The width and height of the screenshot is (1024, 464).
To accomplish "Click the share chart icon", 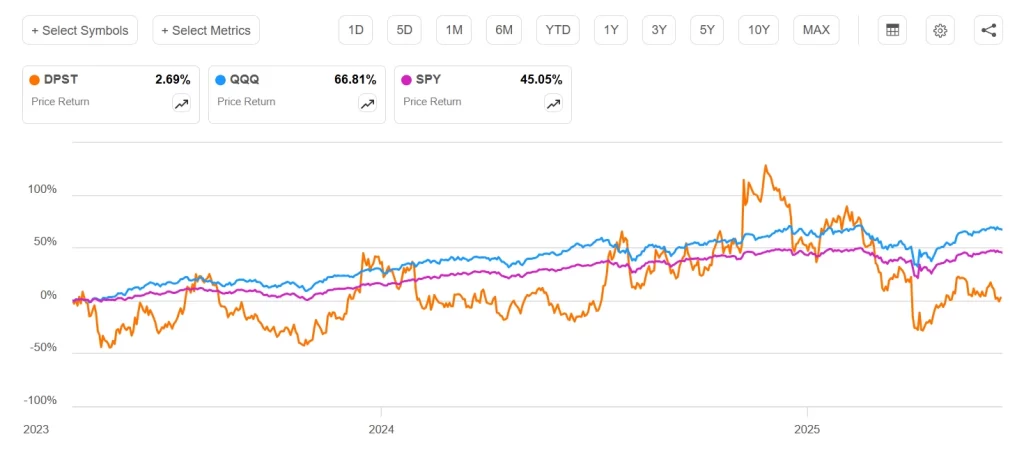I will pyautogui.click(x=988, y=30).
